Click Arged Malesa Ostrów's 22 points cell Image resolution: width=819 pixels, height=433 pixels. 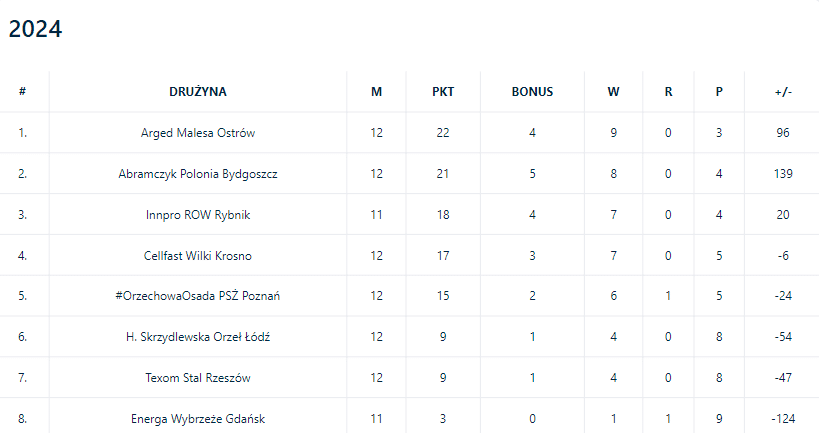[x=443, y=133]
